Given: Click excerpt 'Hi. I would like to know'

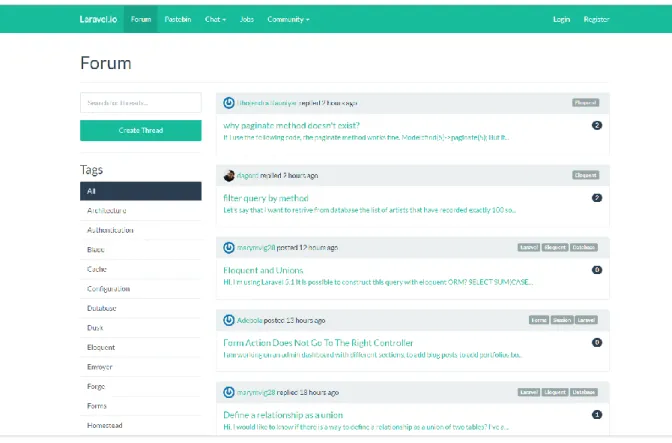Looking at the screenshot, I should click(366, 427).
